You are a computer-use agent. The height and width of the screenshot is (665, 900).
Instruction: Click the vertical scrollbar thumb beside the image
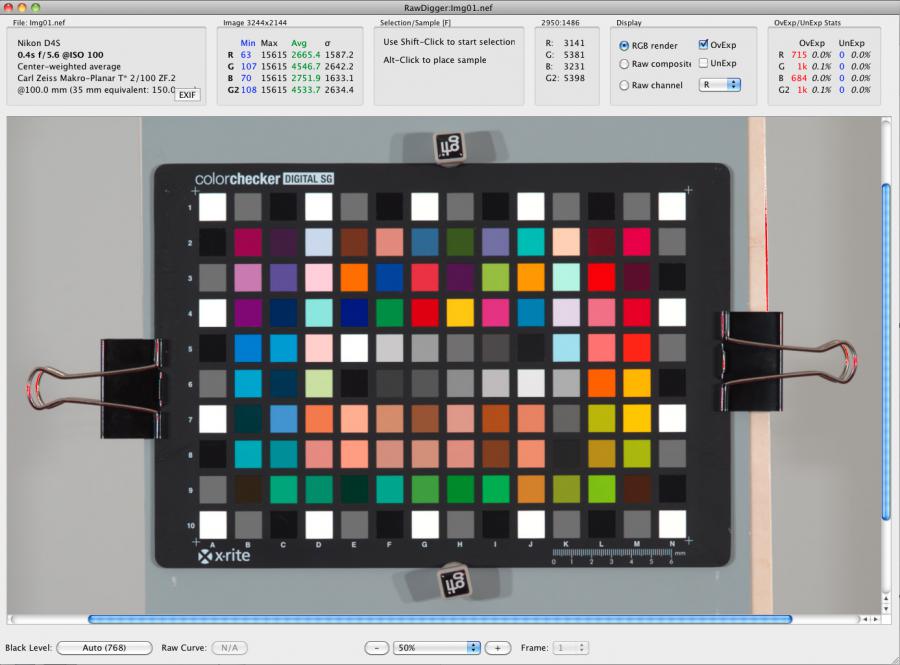(x=886, y=352)
